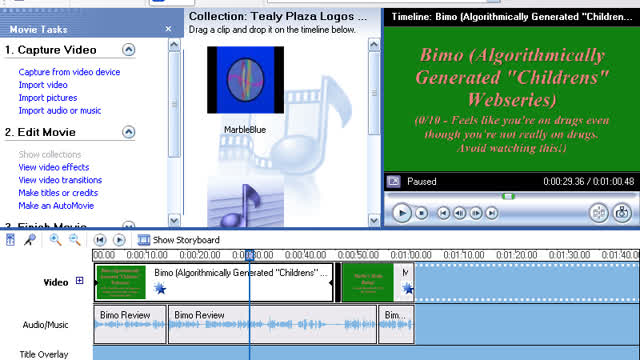
Task: Click the MarbleBlue clip label
Action: (x=245, y=130)
